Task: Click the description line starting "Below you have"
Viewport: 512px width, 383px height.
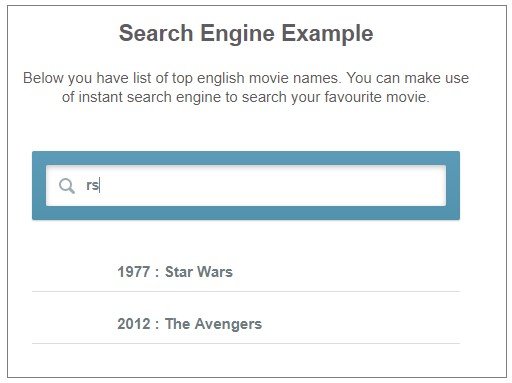Action: coord(246,78)
